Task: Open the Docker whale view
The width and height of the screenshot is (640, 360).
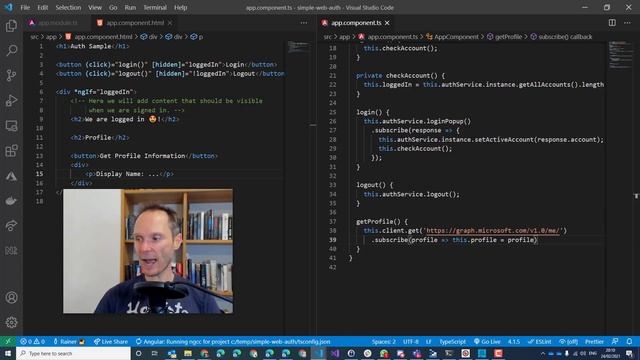Action: click(x=11, y=201)
